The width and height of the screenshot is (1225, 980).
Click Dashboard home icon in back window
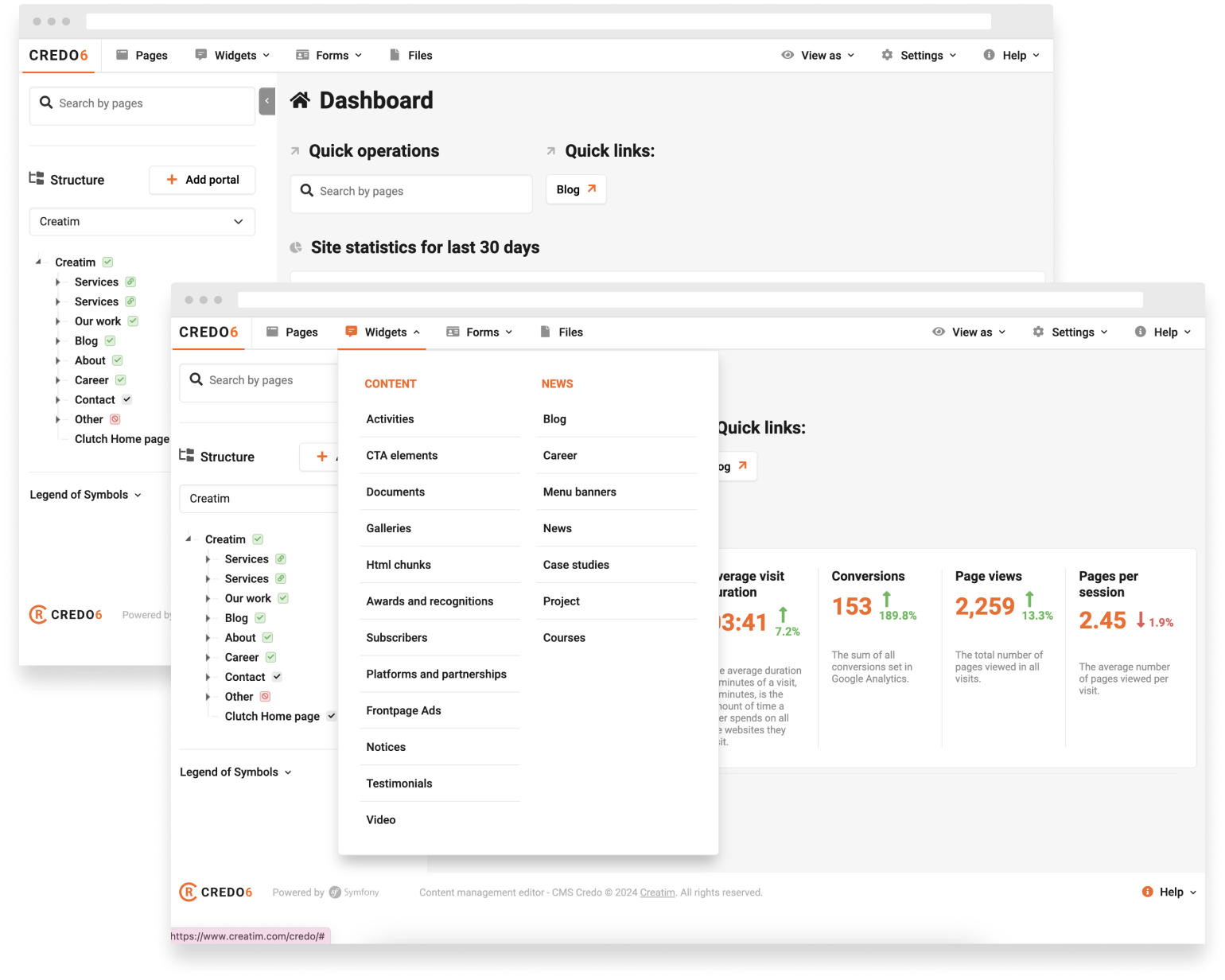tap(300, 100)
